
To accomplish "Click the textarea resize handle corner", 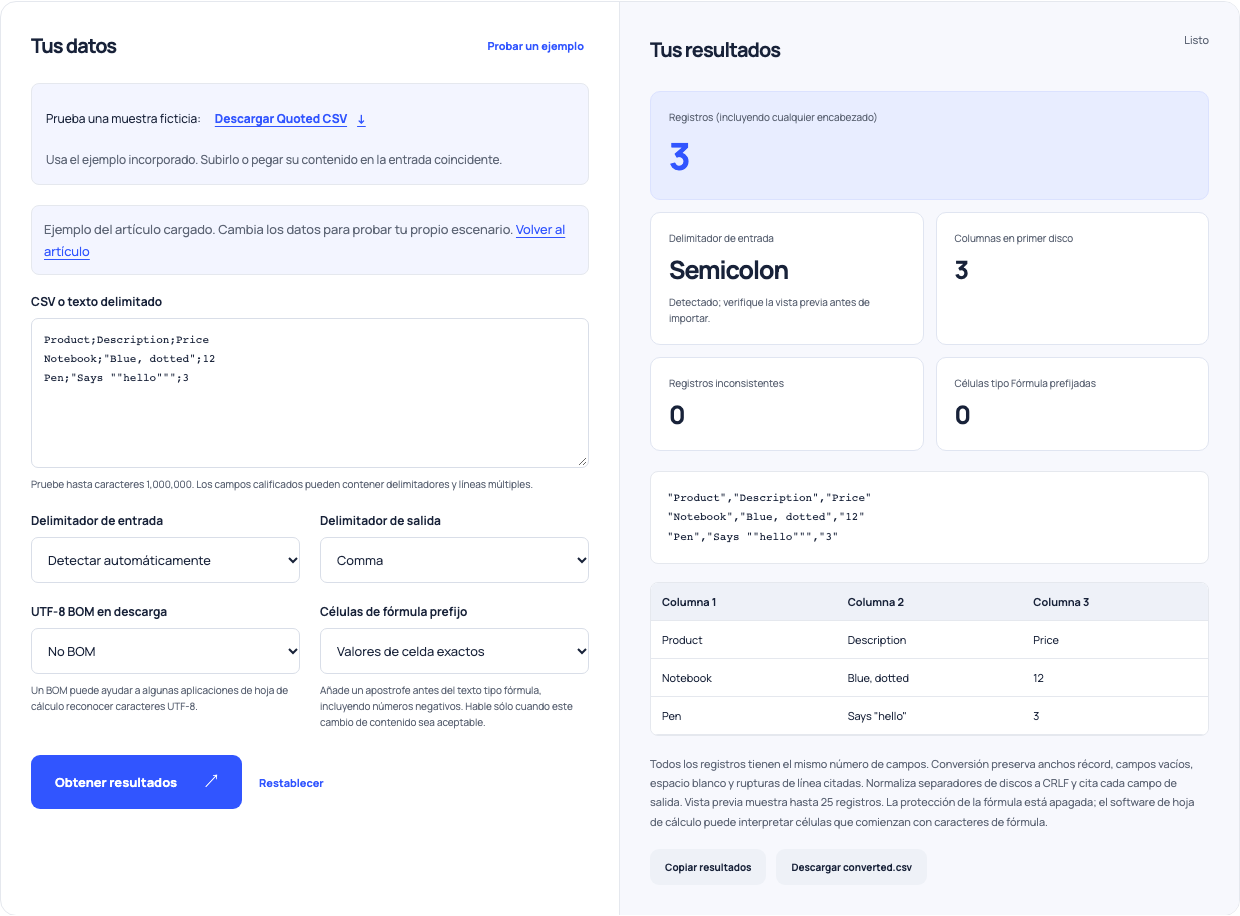I will 582,461.
